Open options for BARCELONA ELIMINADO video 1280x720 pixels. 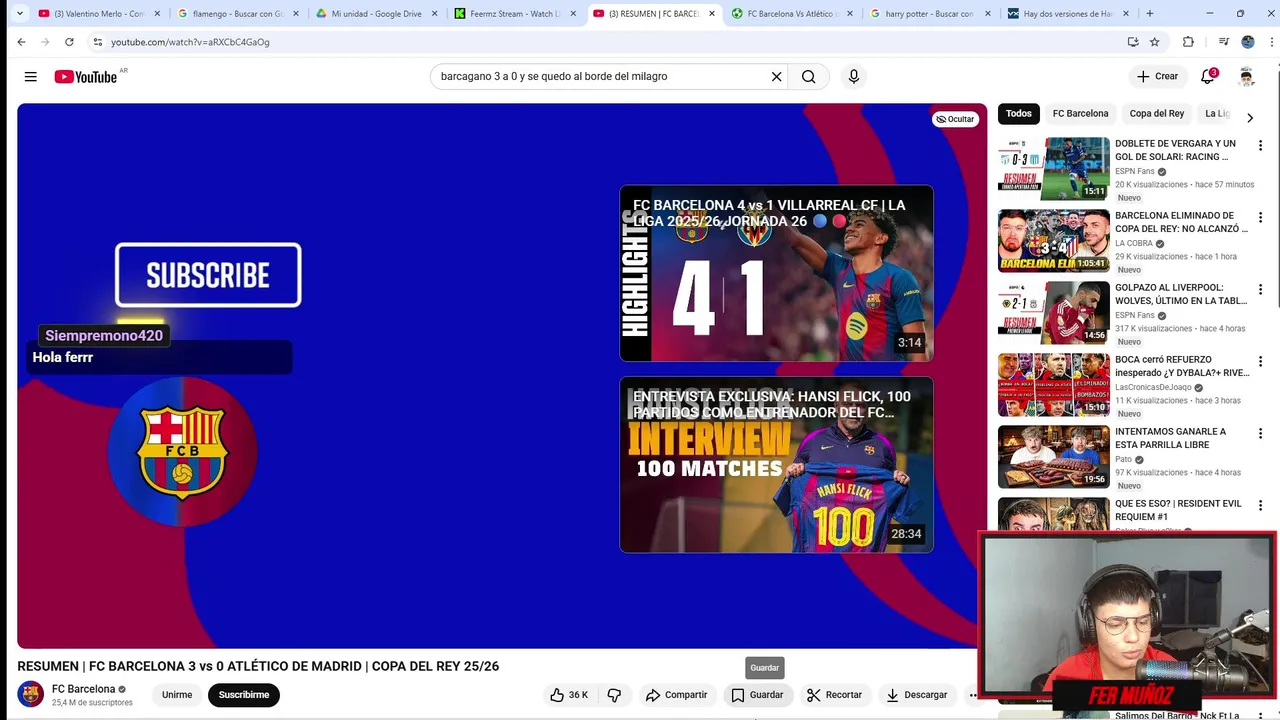point(1260,218)
